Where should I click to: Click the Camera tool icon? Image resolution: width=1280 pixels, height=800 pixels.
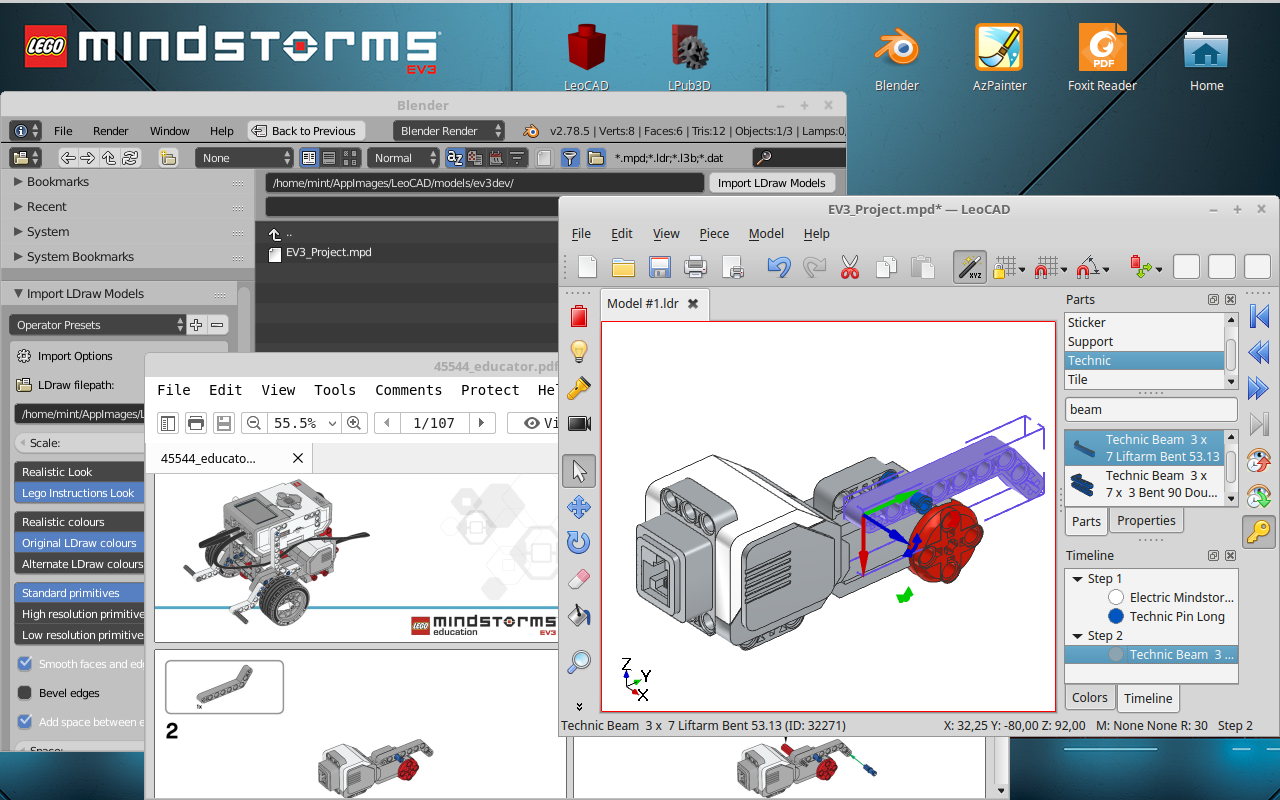(x=579, y=423)
